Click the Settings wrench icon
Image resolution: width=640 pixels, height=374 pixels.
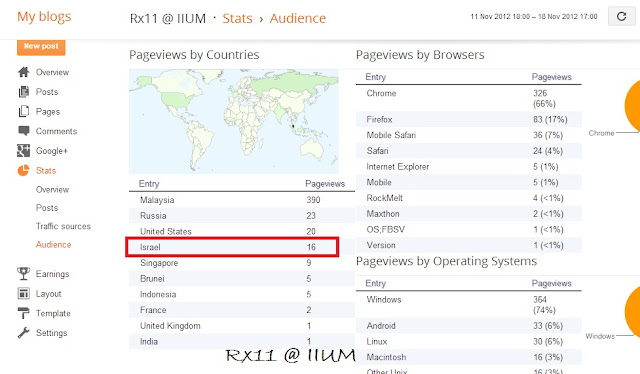pyautogui.click(x=24, y=333)
